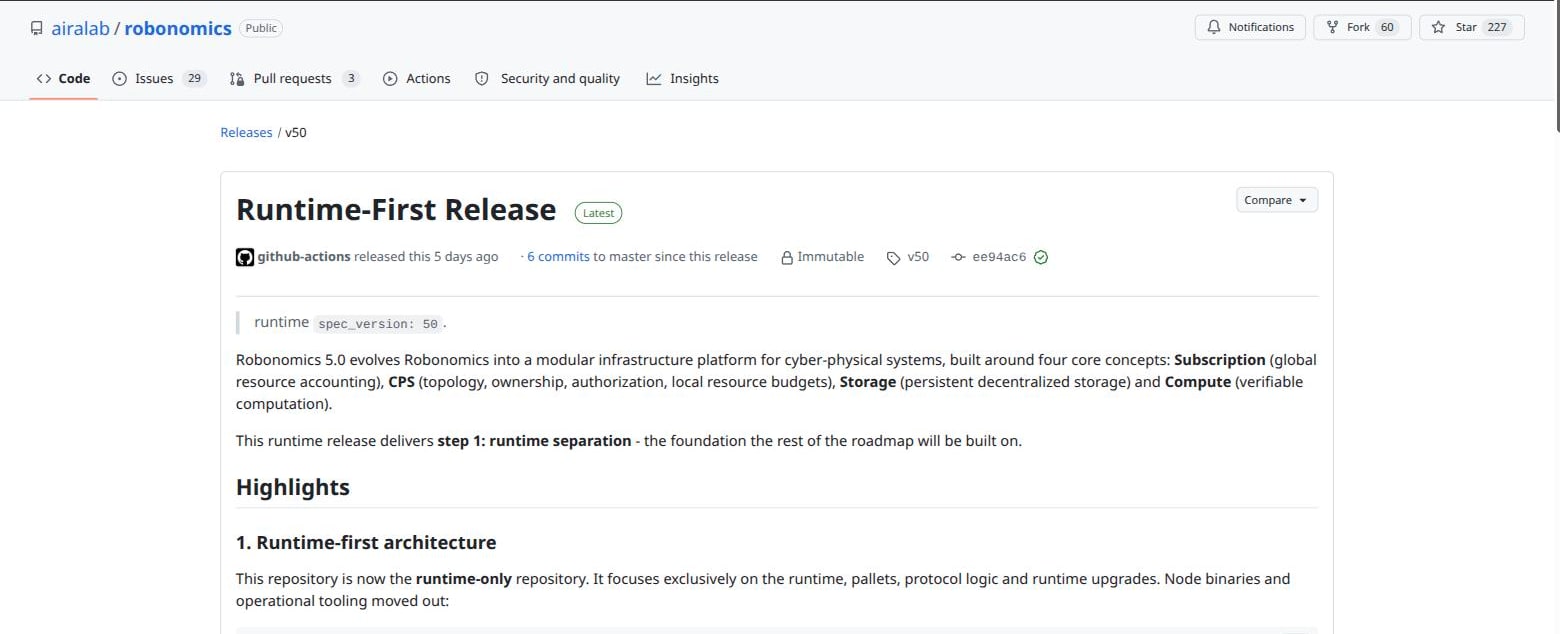1560x634 pixels.
Task: Click the v50 breadcrumb text
Action: point(296,132)
